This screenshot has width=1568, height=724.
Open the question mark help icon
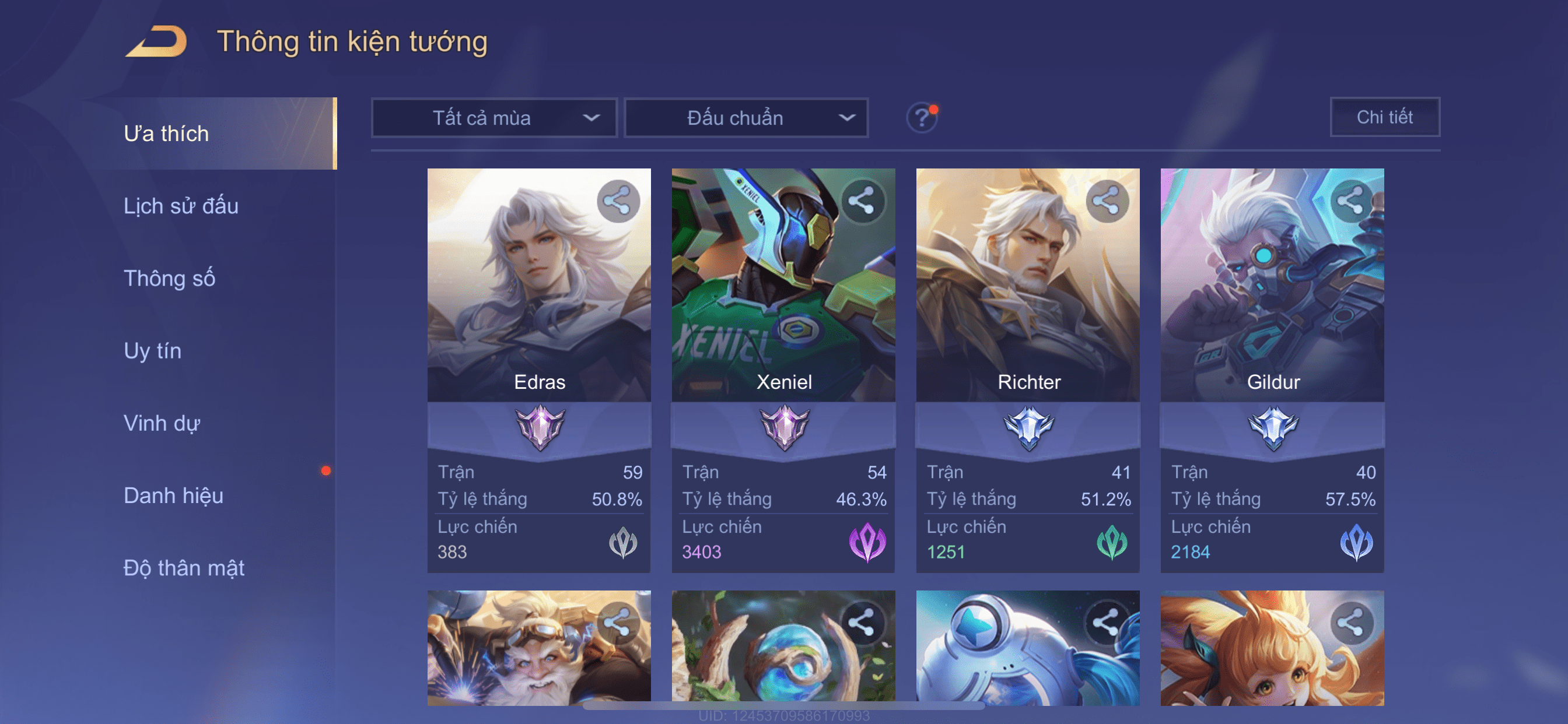(x=921, y=117)
